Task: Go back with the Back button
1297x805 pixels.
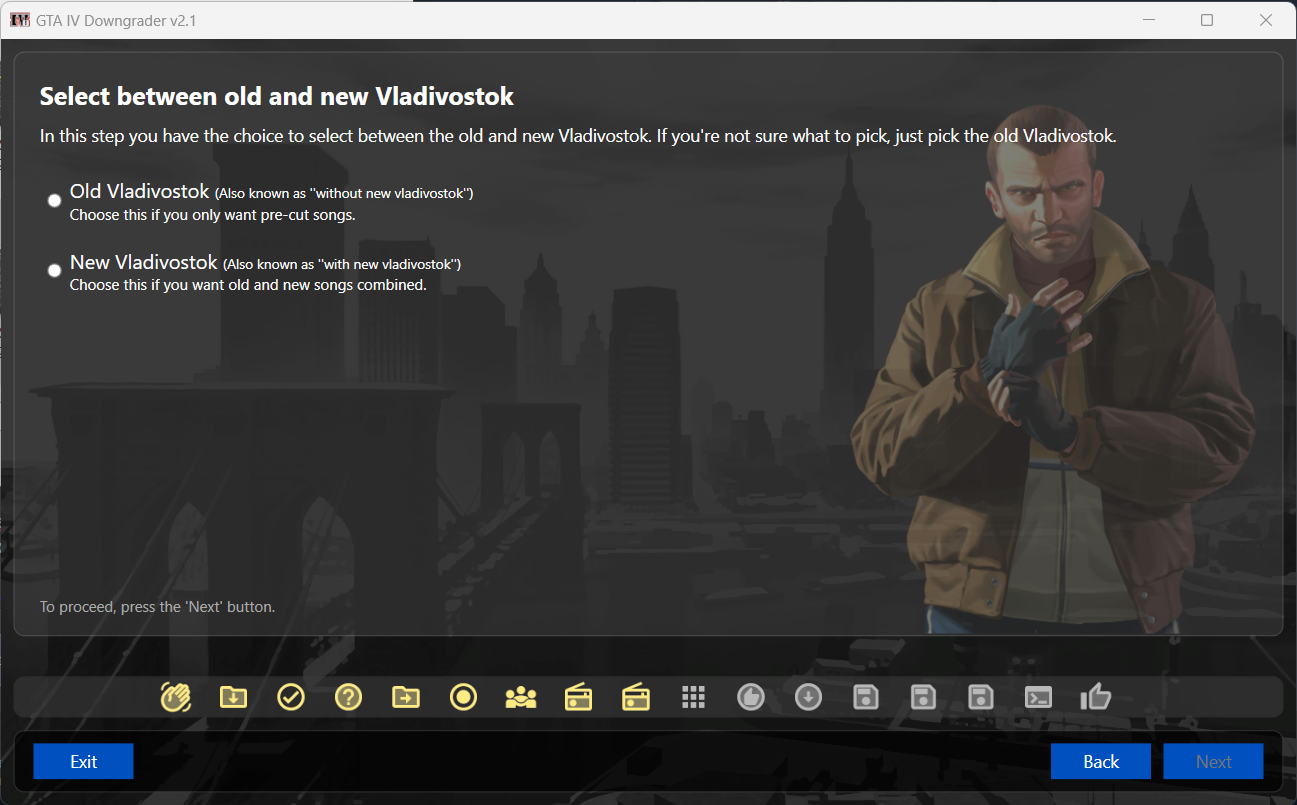Action: [x=1101, y=761]
